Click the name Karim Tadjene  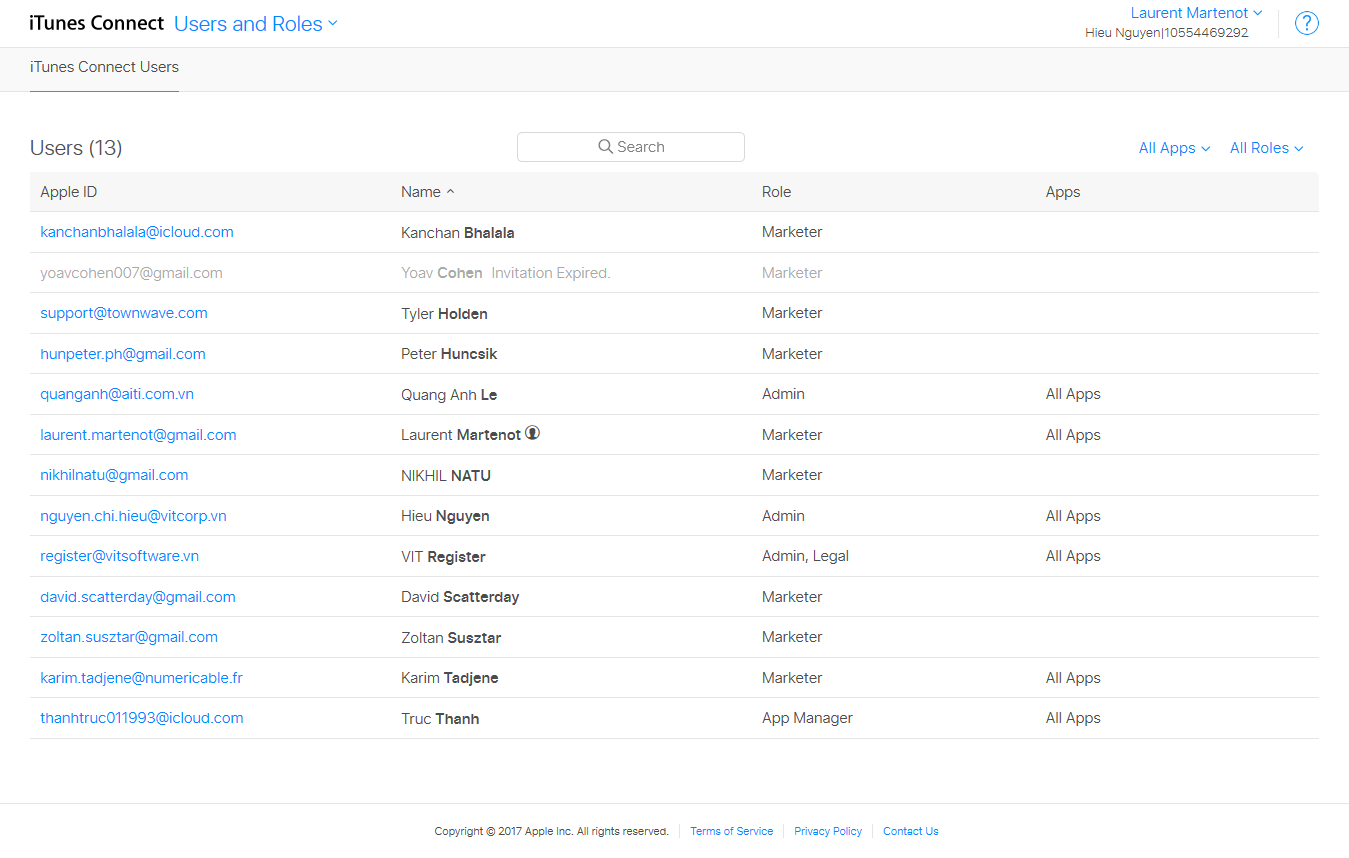pos(450,678)
